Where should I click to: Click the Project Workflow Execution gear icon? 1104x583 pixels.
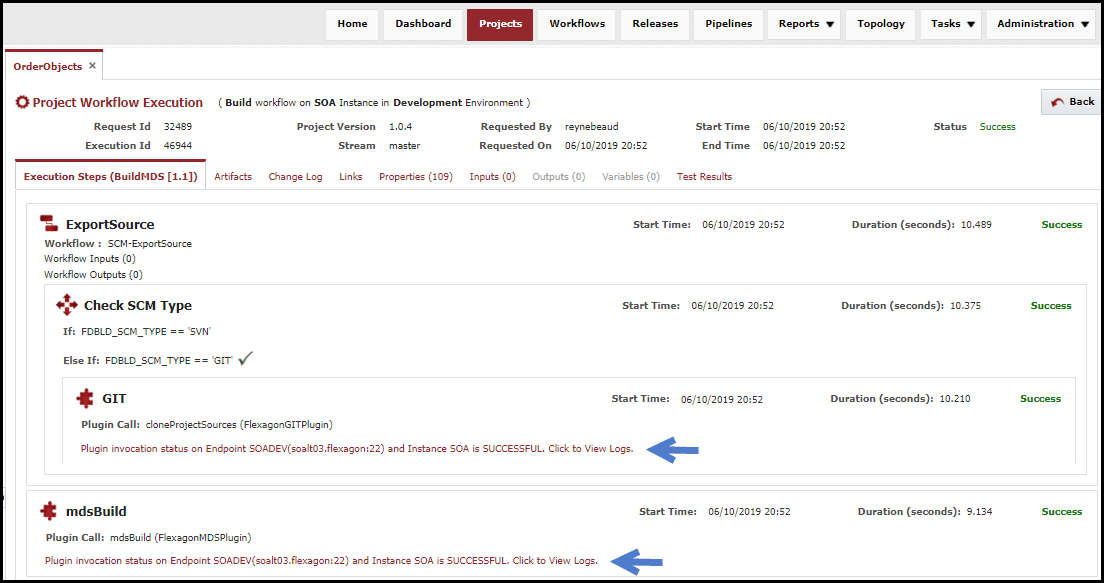(x=22, y=103)
